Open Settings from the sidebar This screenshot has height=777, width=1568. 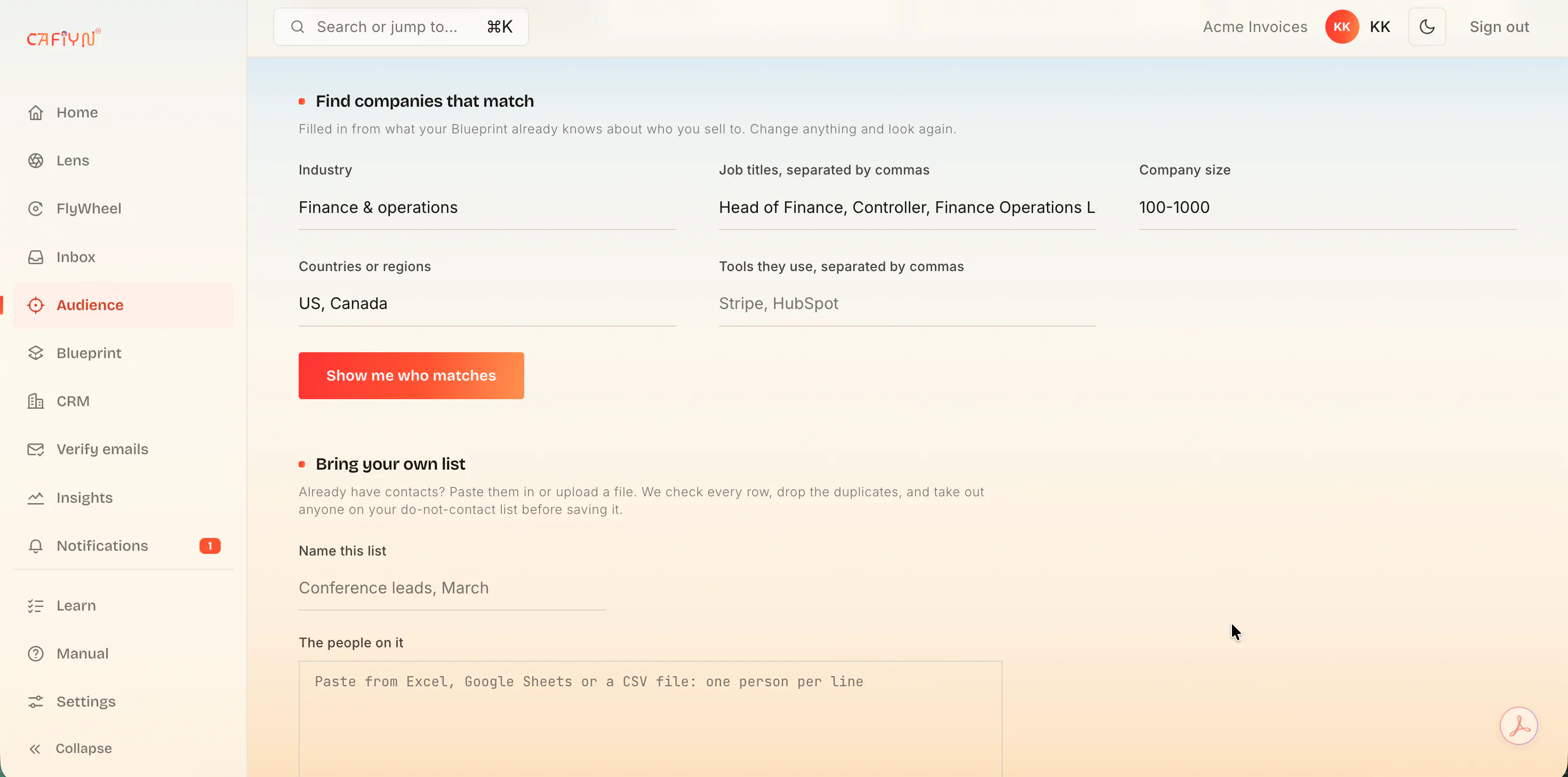click(x=123, y=702)
